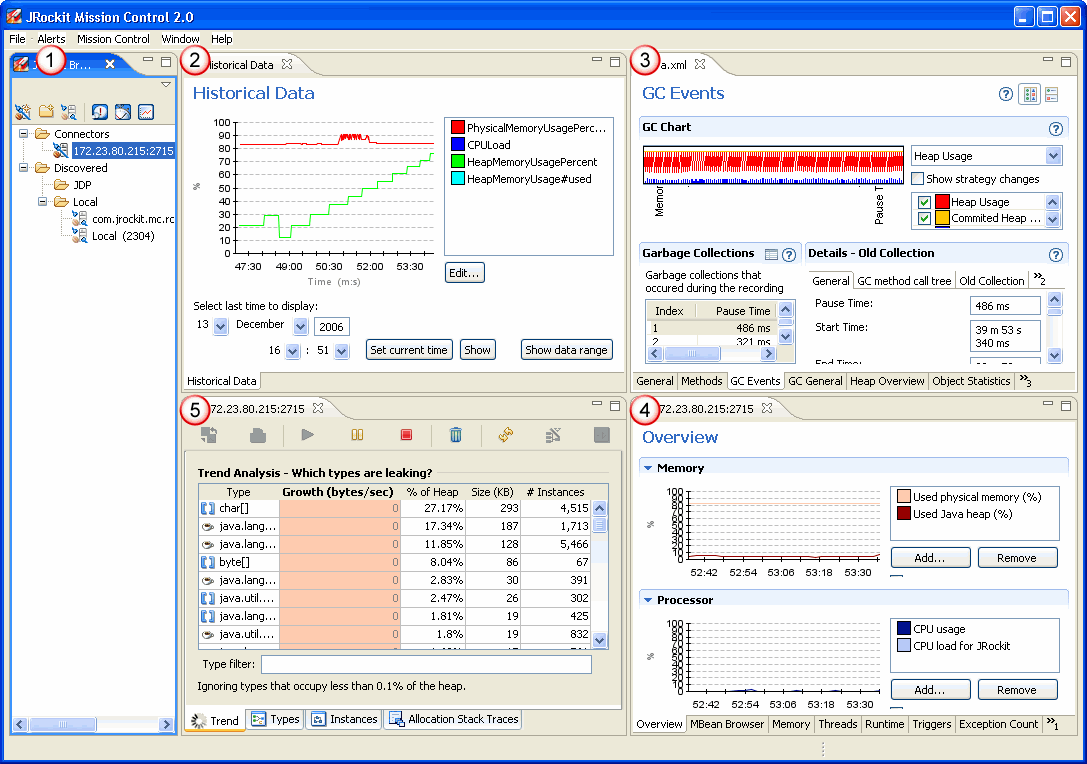
Task: Click the rightmost grayed panel icon in leak toolbar
Action: tap(602, 435)
